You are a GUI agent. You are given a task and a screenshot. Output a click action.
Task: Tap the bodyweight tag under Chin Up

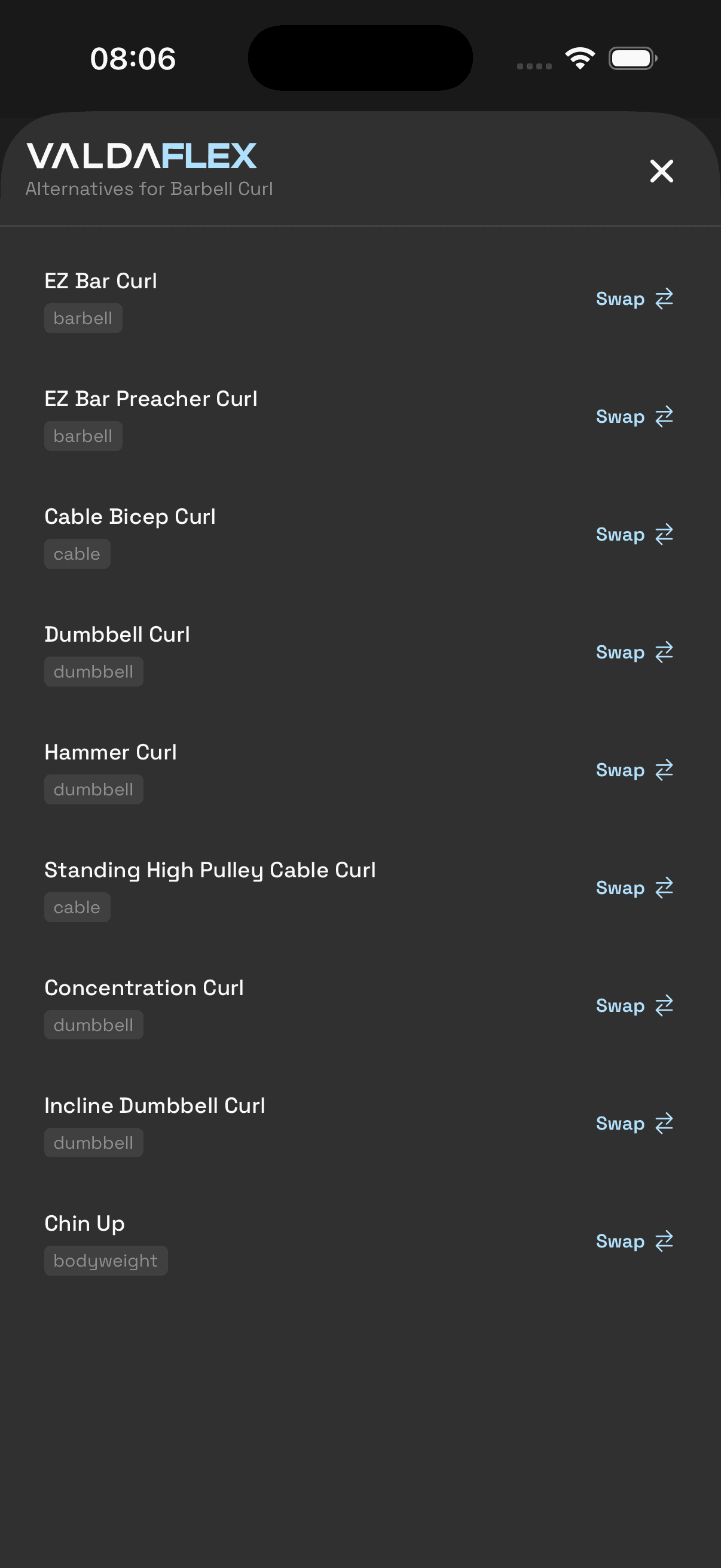106,1261
